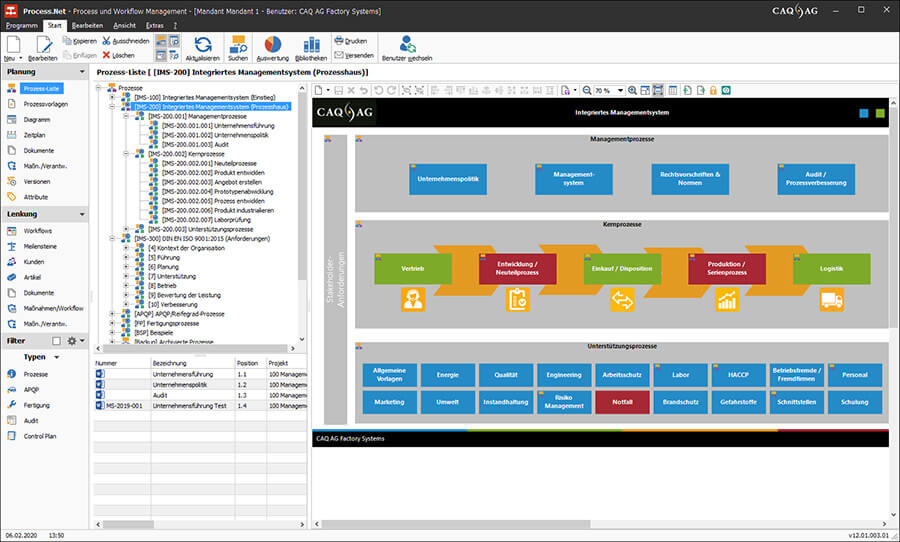Viewport: 900px width, 542px height.
Task: Open the 70 % zoom dropdown
Action: click(620, 91)
